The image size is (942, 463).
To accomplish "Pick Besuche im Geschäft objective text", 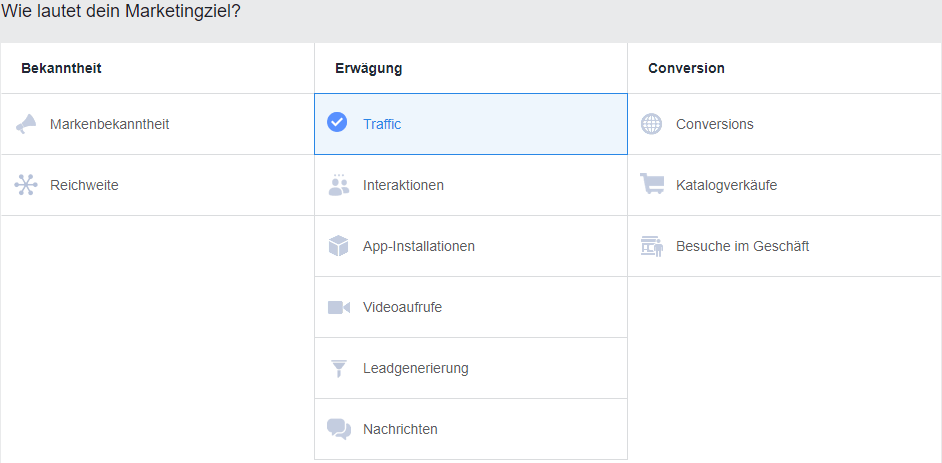I will (742, 246).
